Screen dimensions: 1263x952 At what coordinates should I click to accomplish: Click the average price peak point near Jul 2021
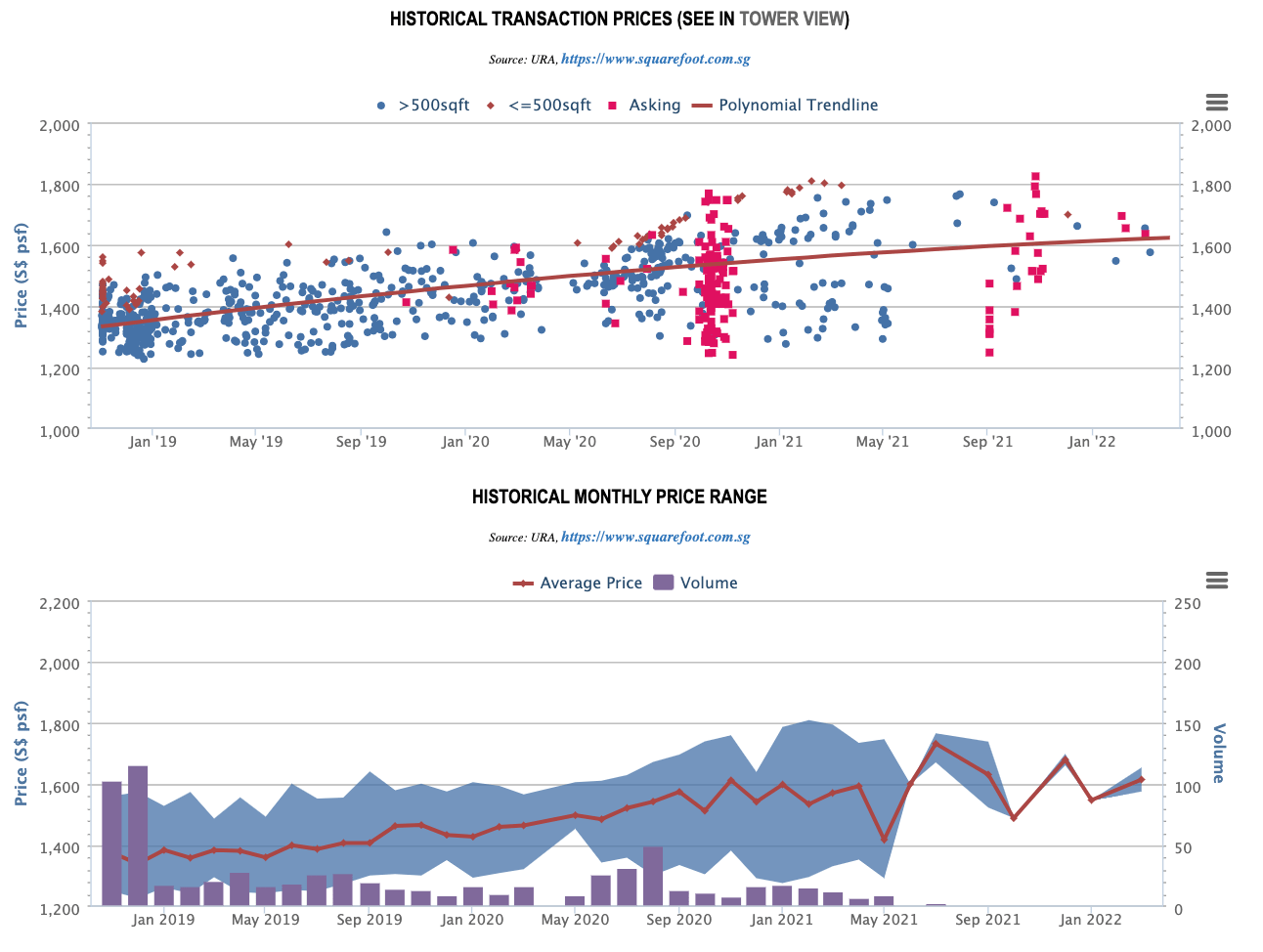click(x=936, y=743)
